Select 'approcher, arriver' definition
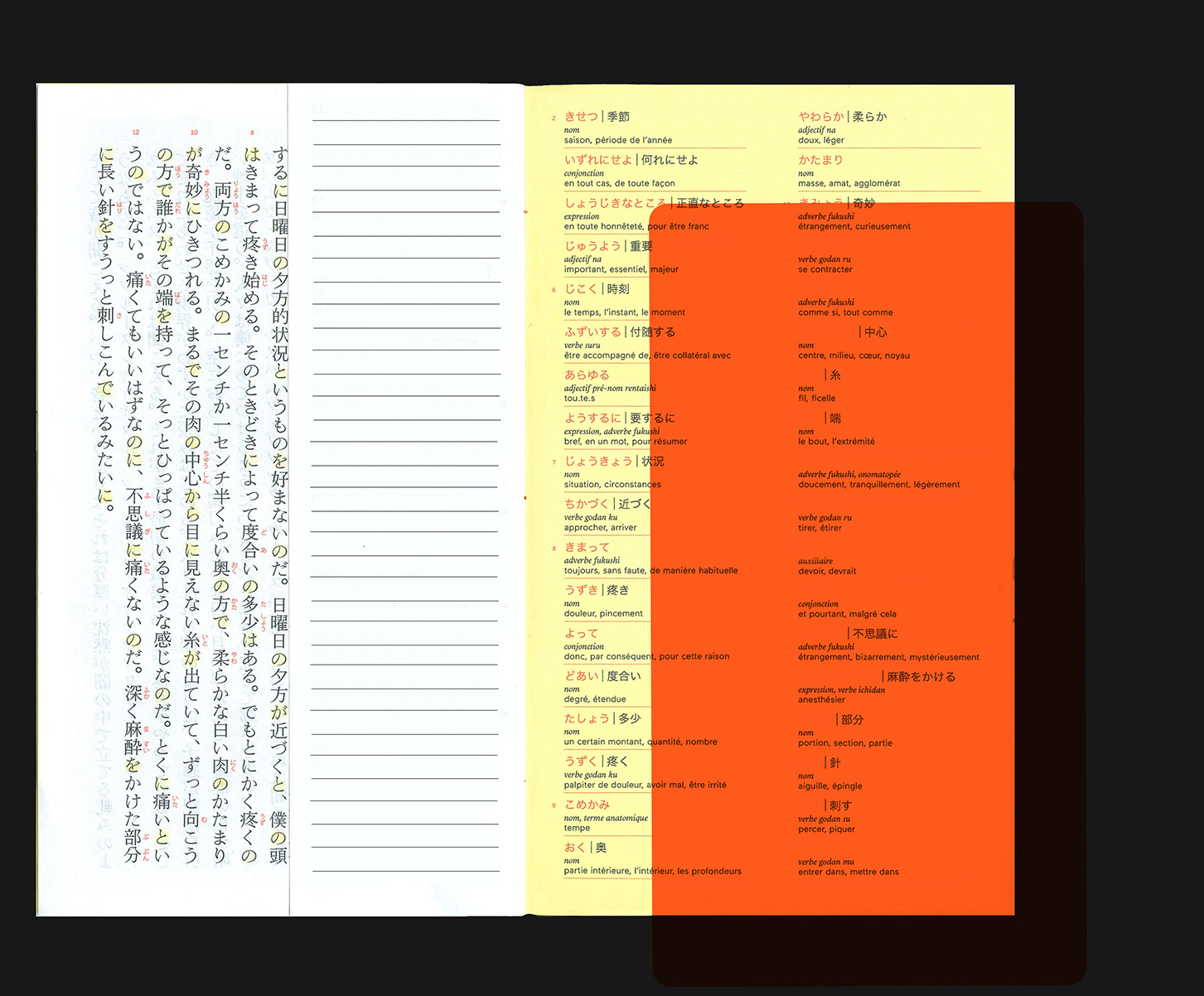 point(601,528)
